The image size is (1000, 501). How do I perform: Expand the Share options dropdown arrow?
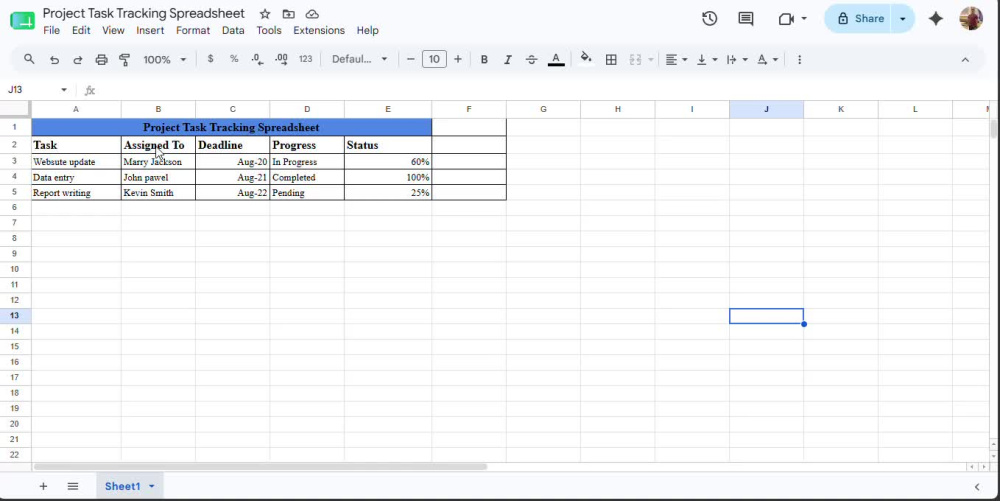(x=903, y=18)
